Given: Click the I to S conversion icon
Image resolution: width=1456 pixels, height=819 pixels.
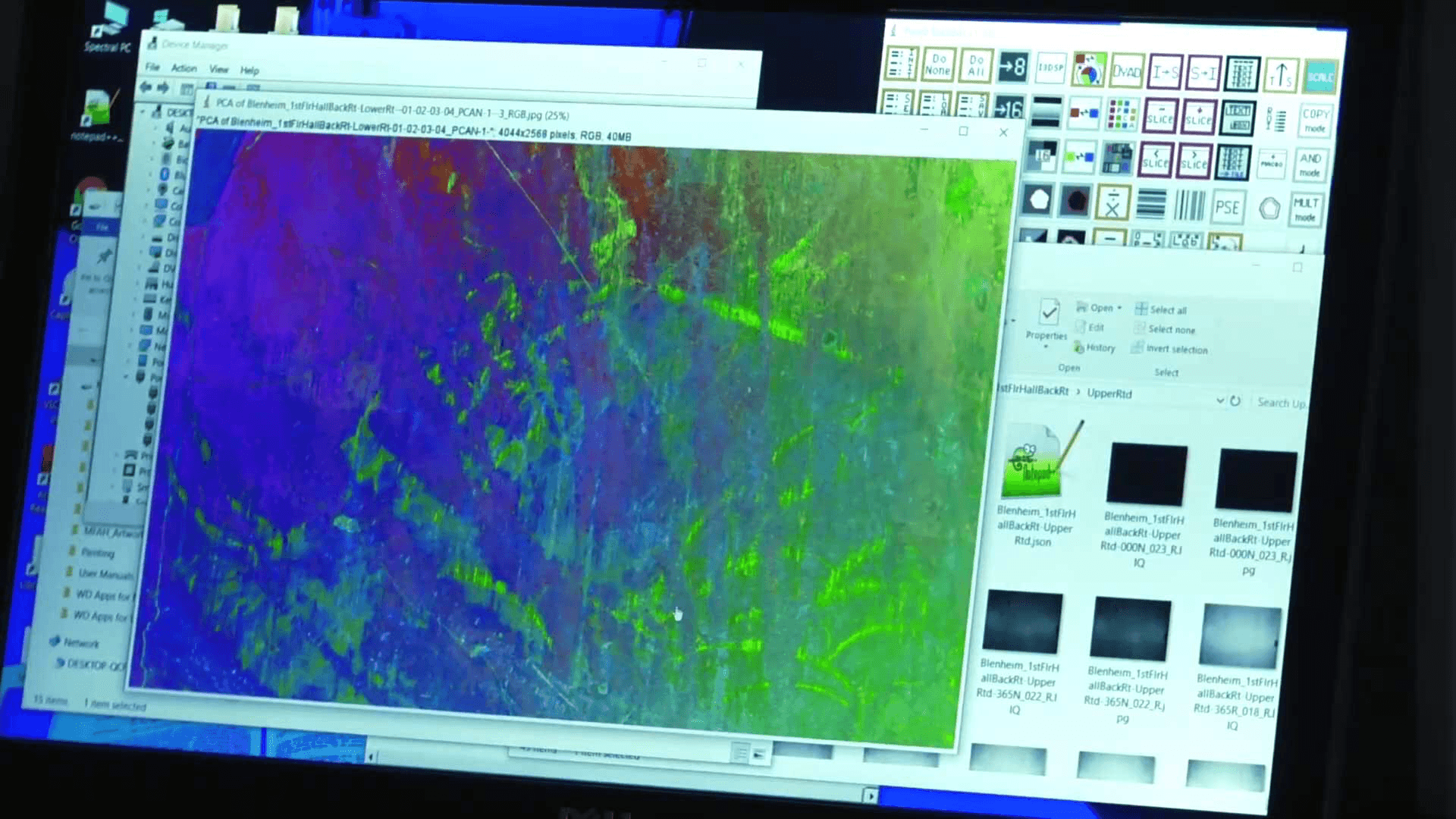Looking at the screenshot, I should [x=1165, y=74].
